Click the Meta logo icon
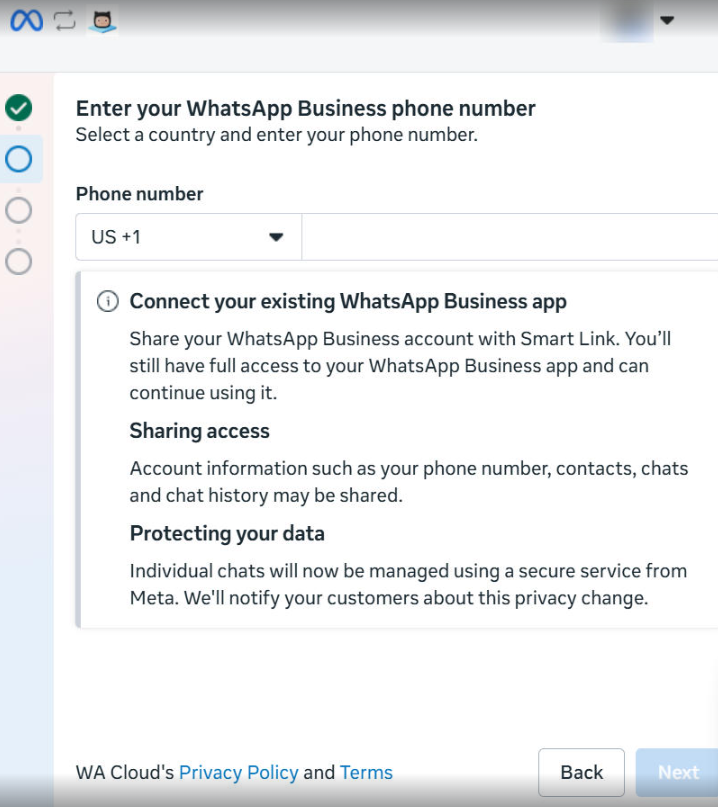 [26, 21]
